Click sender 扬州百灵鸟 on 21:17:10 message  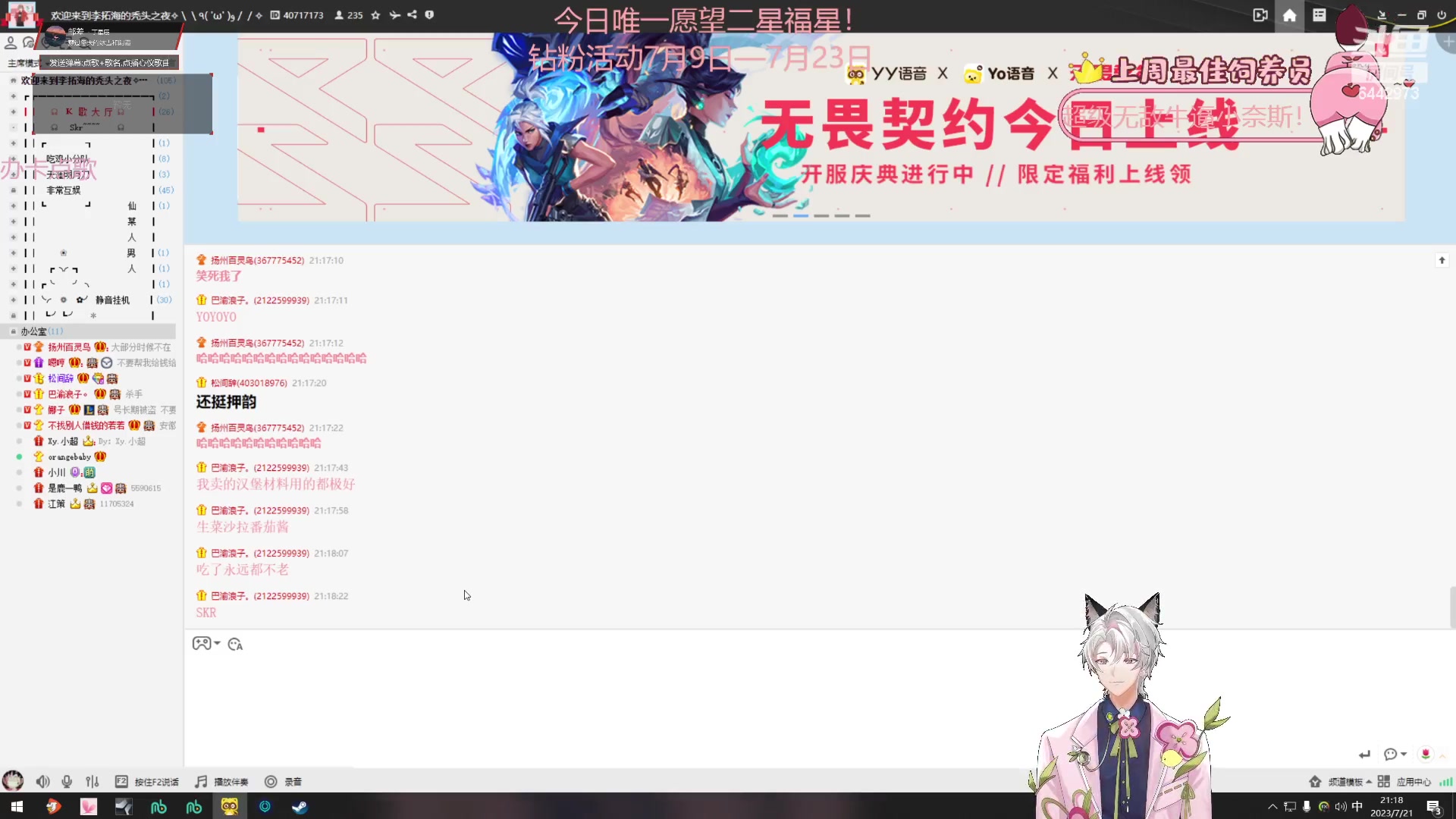pos(257,260)
